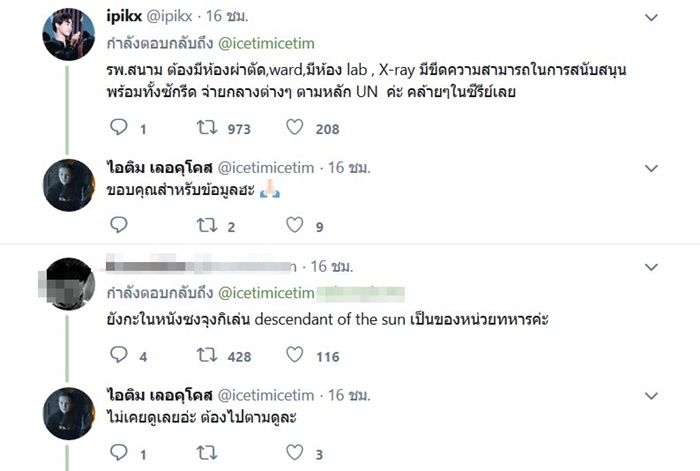Retweet the thank-you tweet with 2 retweets
The image size is (700, 471).
(x=207, y=227)
